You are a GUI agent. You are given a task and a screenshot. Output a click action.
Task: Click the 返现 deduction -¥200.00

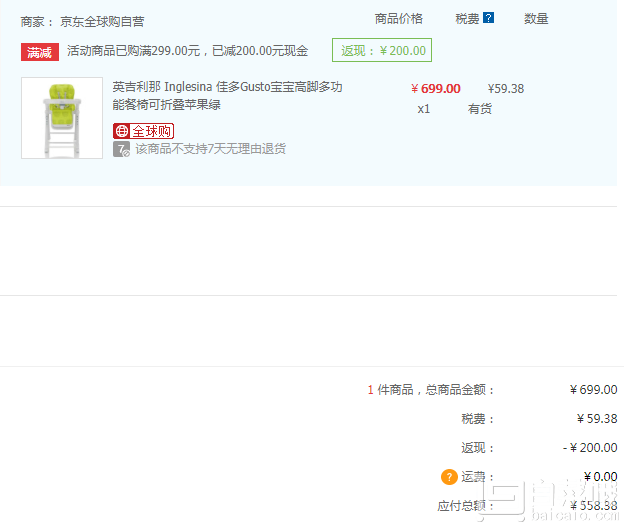(590, 448)
